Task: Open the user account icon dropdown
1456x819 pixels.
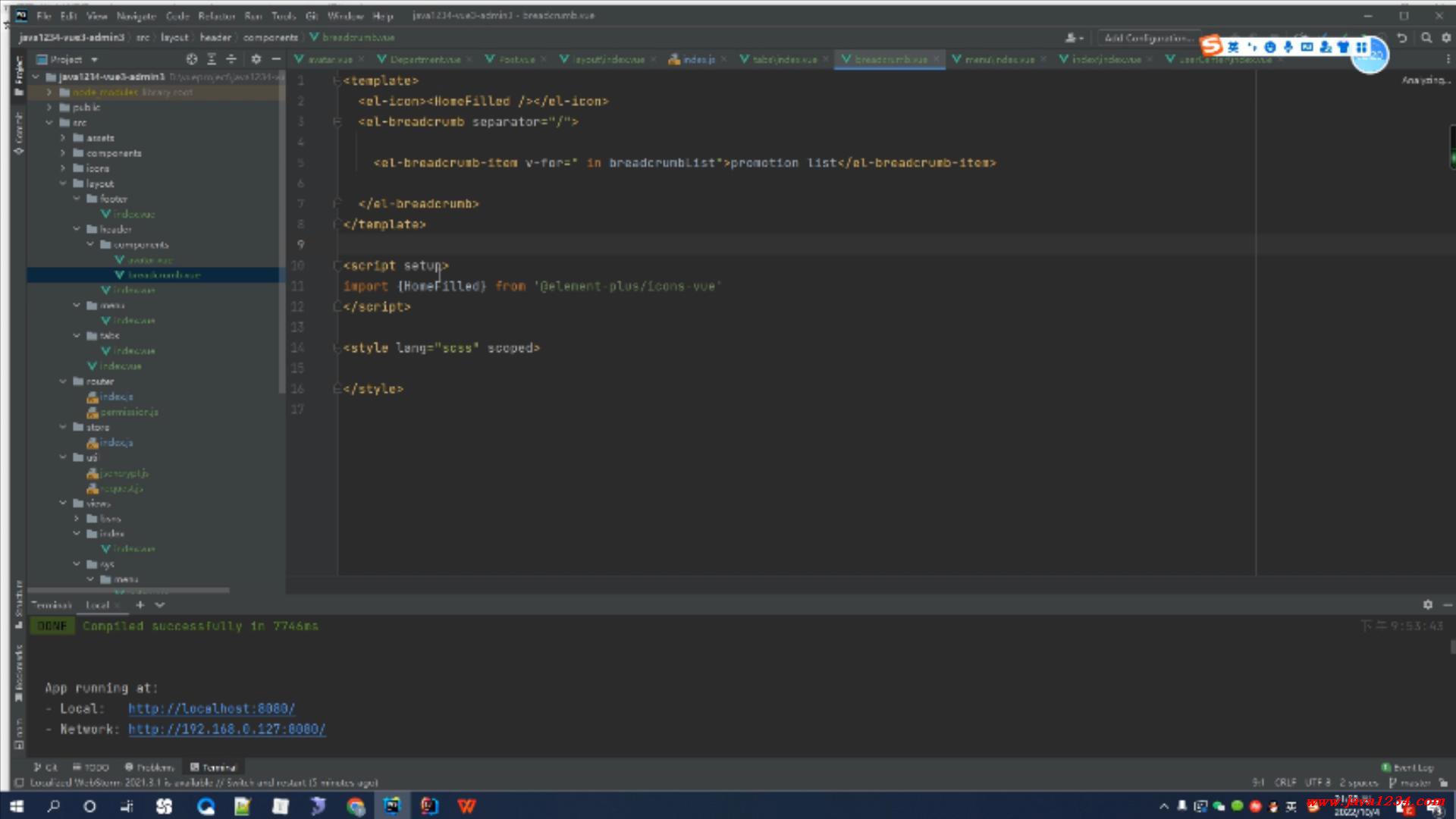Action: (x=1075, y=37)
